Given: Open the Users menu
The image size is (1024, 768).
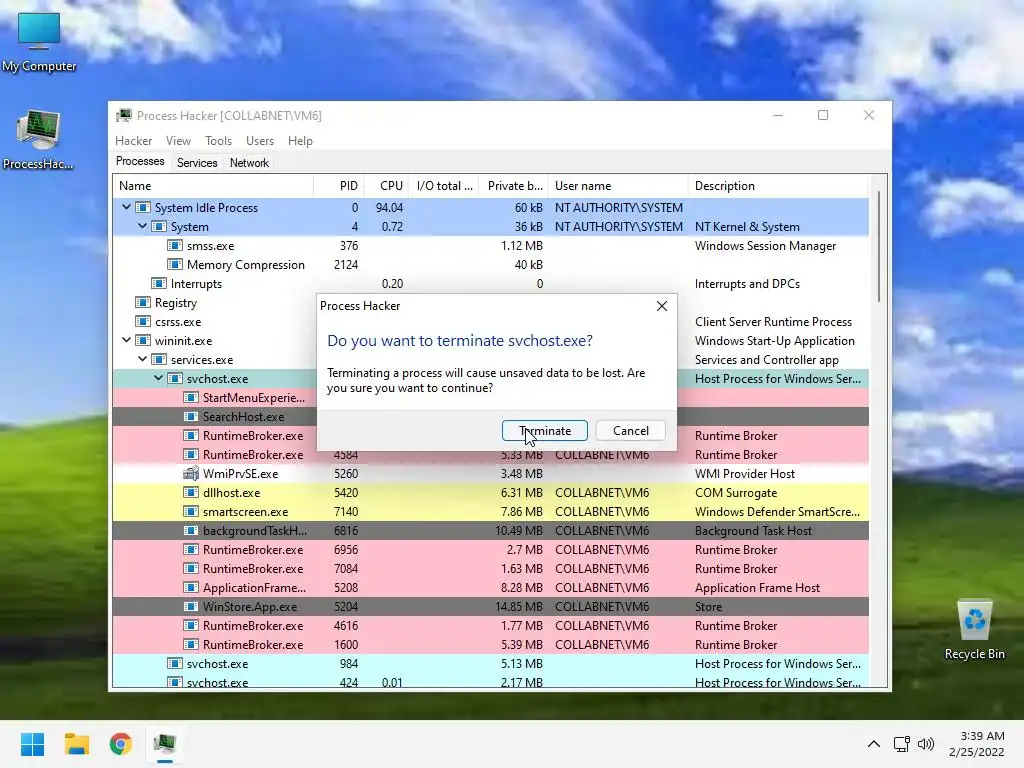Looking at the screenshot, I should click(x=260, y=140).
